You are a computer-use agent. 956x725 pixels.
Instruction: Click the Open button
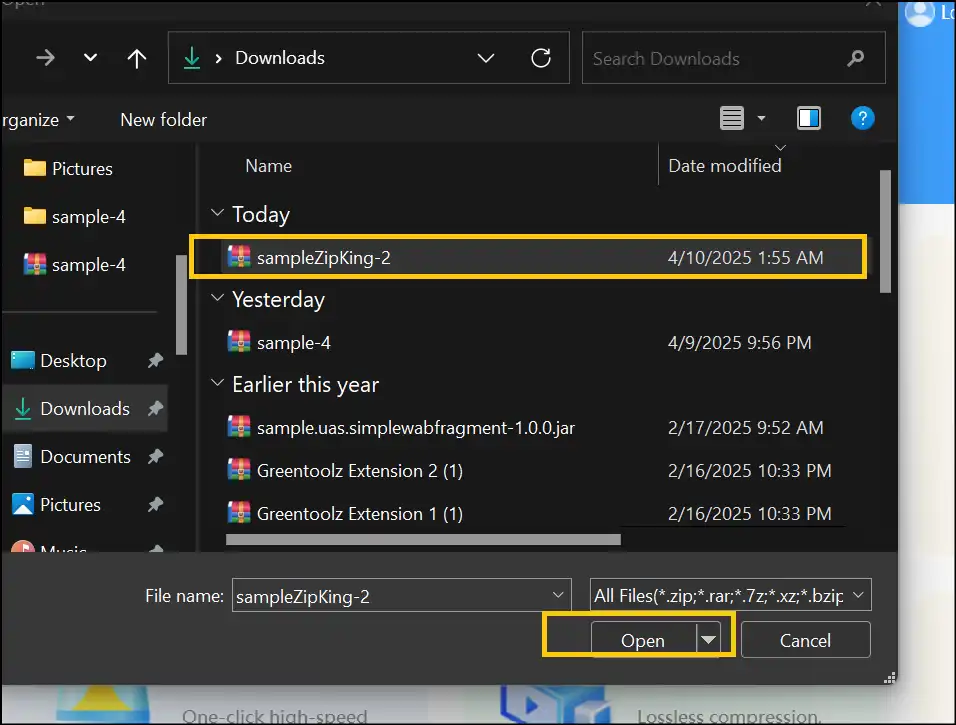(643, 640)
